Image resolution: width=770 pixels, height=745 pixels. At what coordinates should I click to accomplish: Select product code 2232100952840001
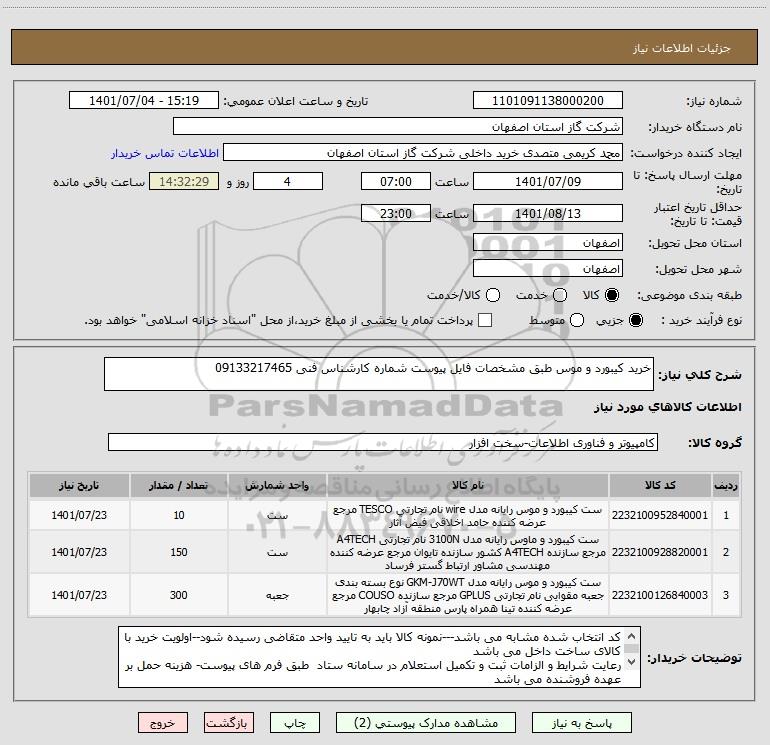click(x=660, y=515)
